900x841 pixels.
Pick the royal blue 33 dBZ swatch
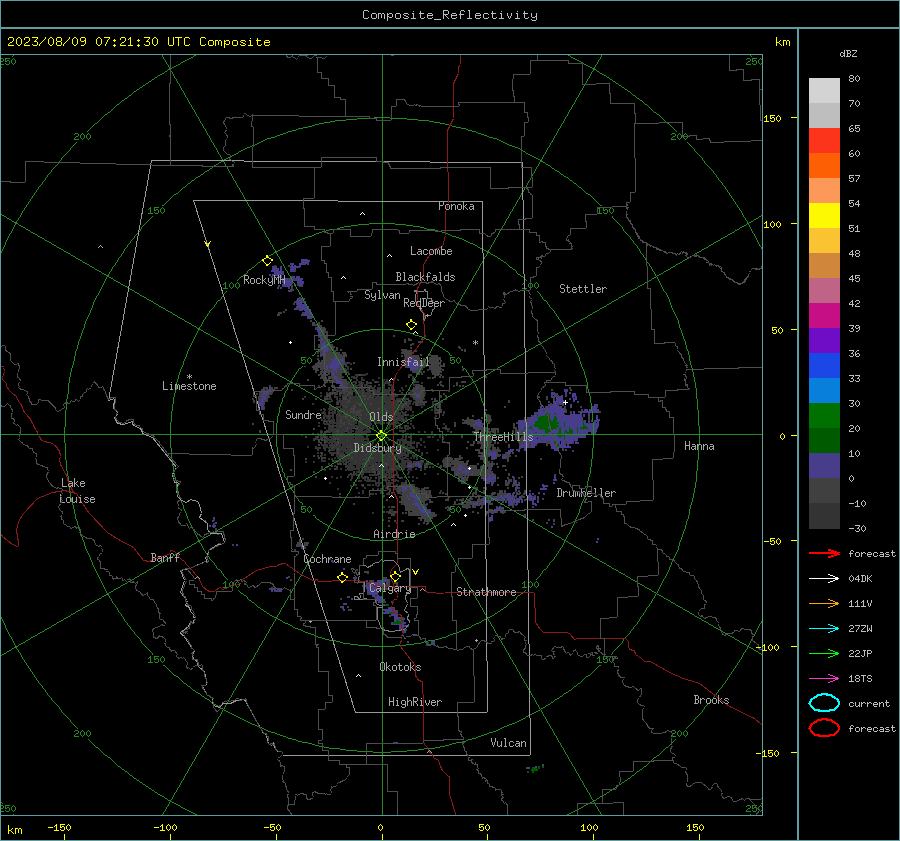[824, 365]
